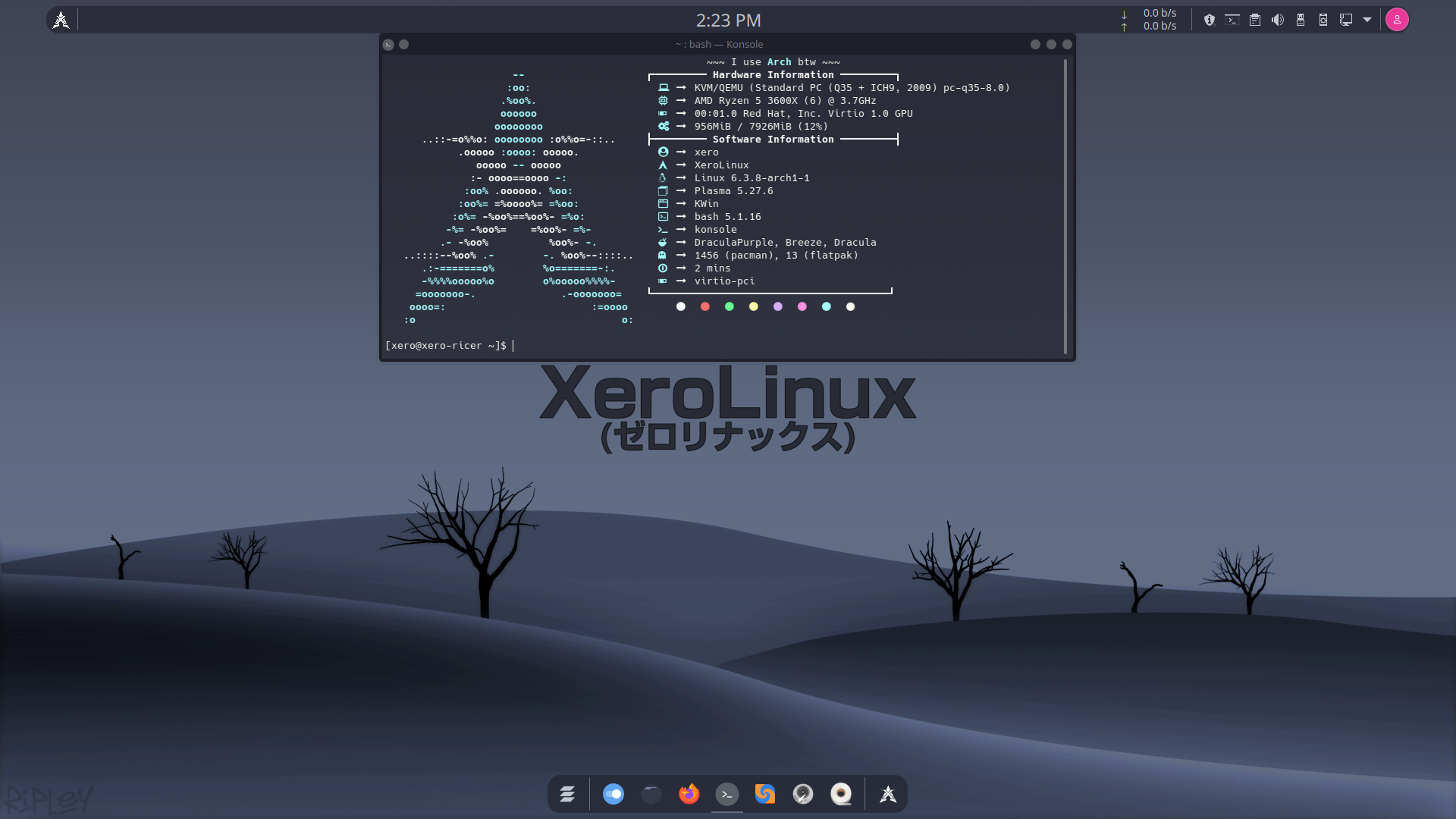Click the red color dot in the terminal
This screenshot has width=1456, height=819.
point(705,307)
